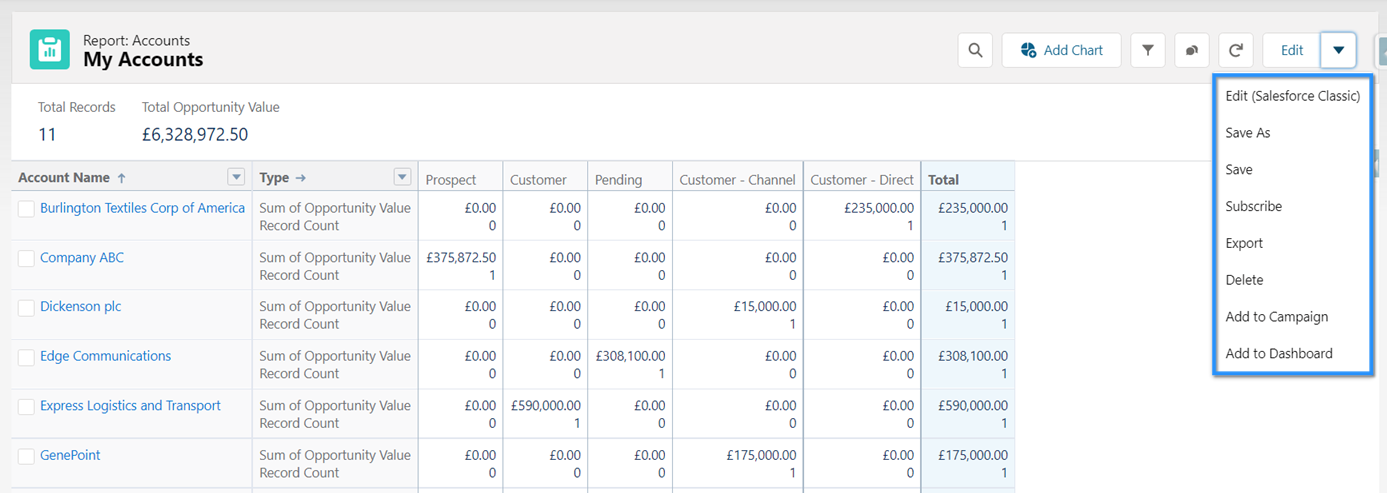The width and height of the screenshot is (1387, 493).
Task: Click the green report icon beside My Accounts
Action: [49, 50]
